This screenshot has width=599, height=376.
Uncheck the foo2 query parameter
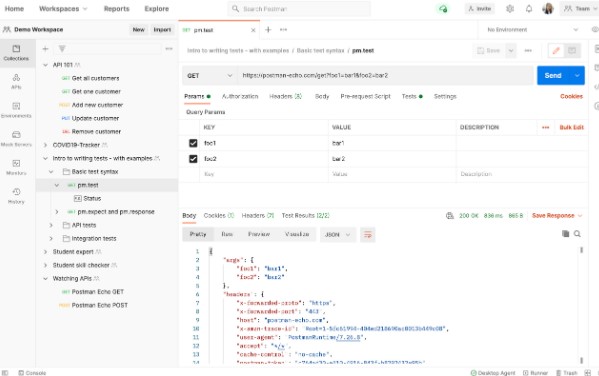(x=193, y=159)
